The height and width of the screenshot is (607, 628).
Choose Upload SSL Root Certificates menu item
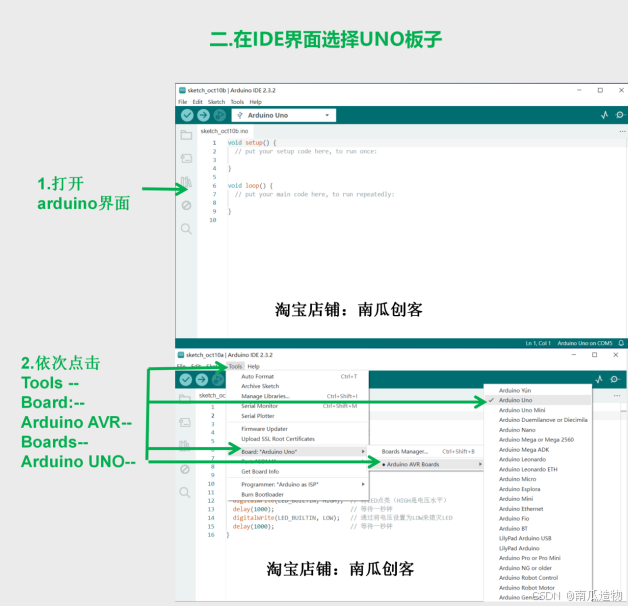point(297,439)
